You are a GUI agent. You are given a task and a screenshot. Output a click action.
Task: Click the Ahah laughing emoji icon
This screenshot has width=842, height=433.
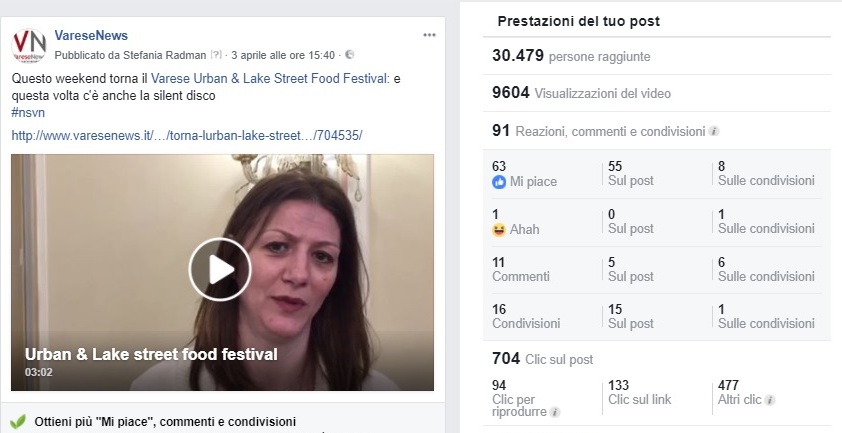point(500,230)
